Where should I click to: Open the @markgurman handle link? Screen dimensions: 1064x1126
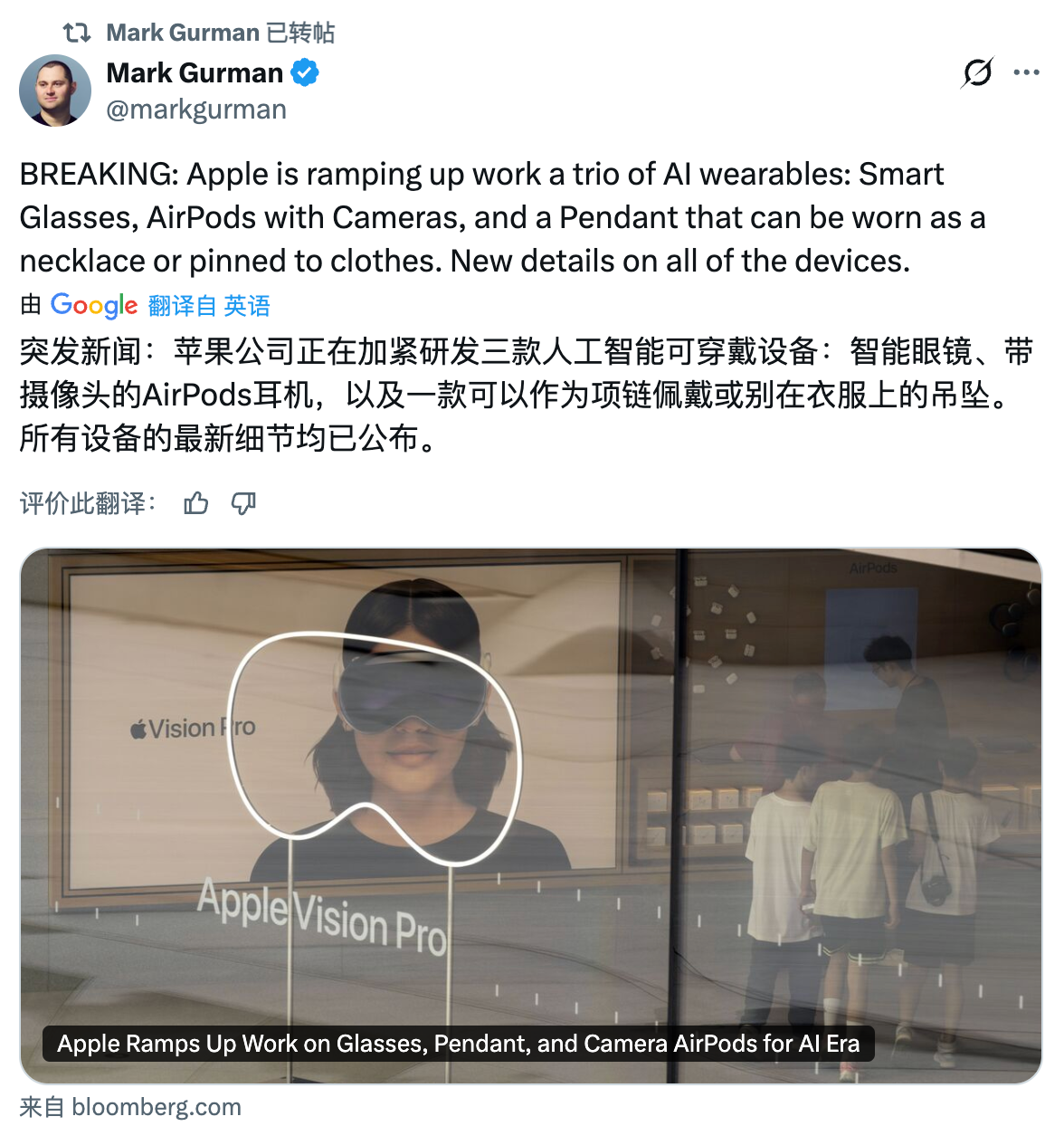point(196,110)
